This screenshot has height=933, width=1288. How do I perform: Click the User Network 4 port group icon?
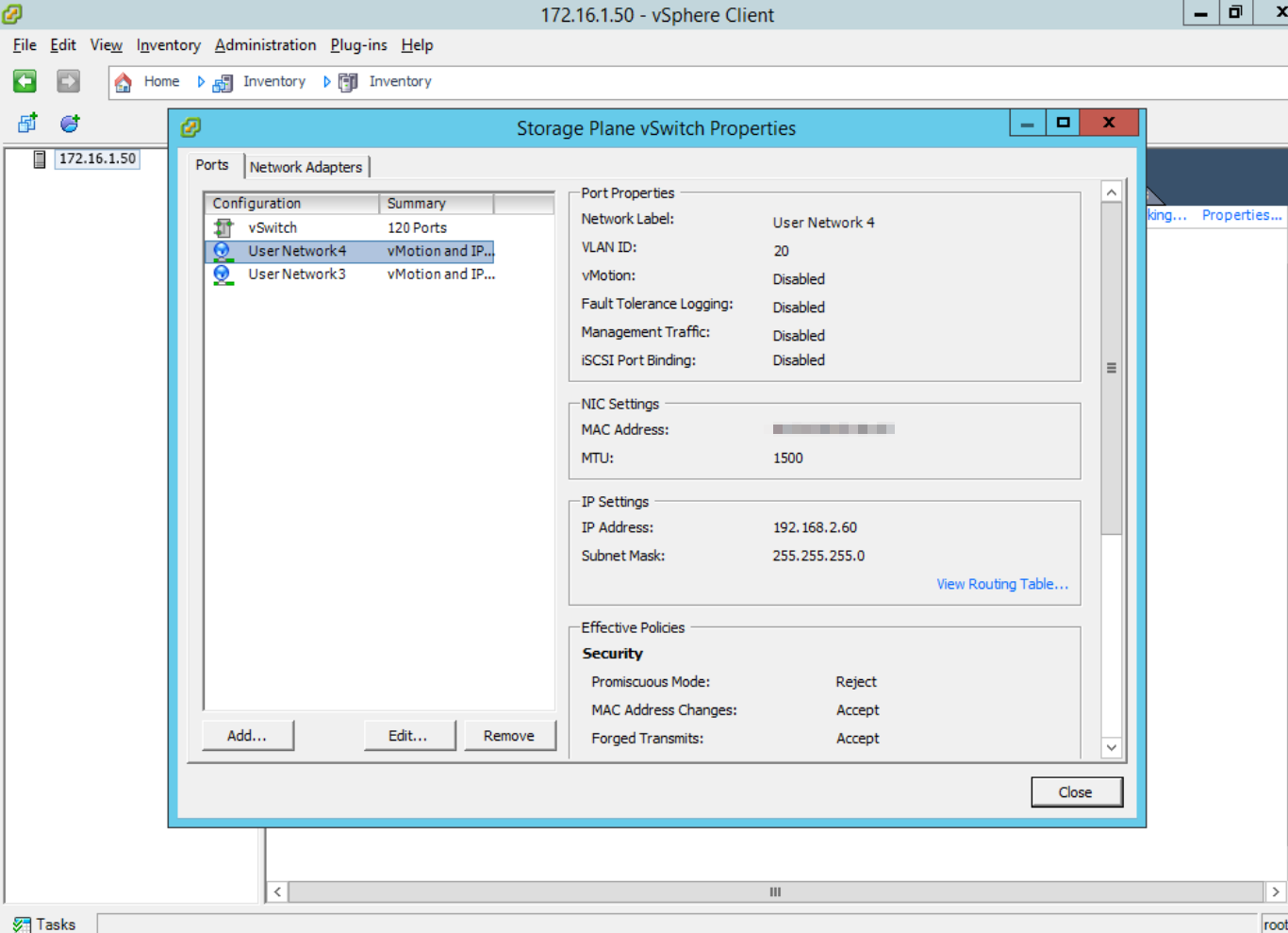pos(223,250)
